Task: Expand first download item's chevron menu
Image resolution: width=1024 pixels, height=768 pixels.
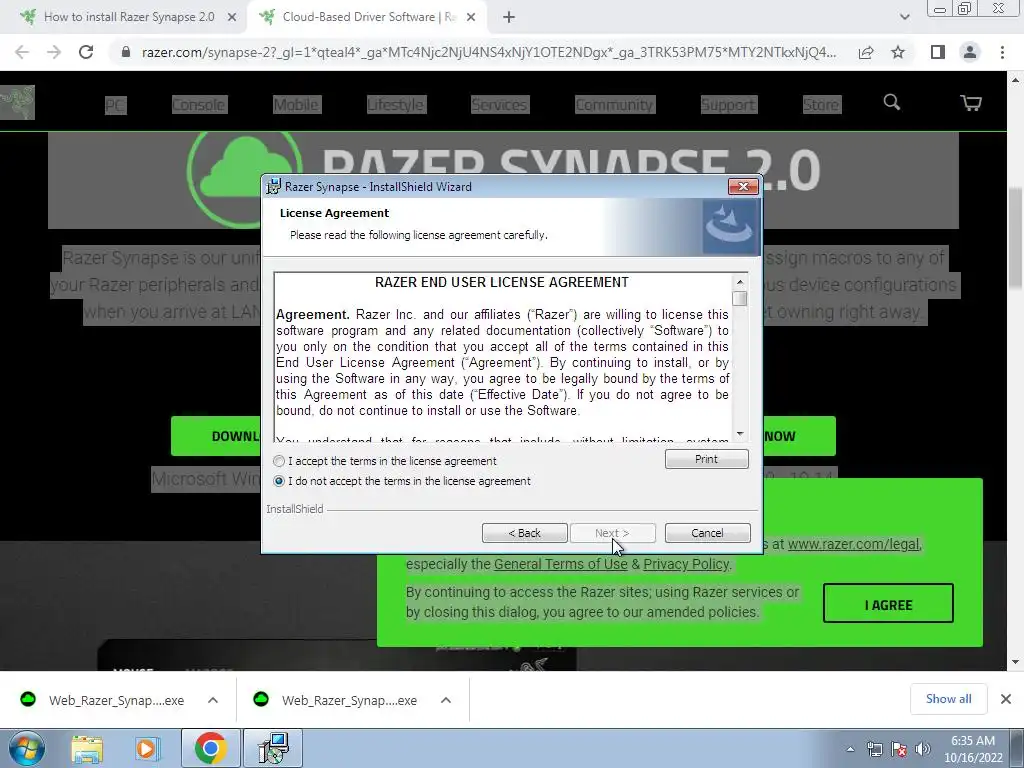Action: (x=213, y=700)
